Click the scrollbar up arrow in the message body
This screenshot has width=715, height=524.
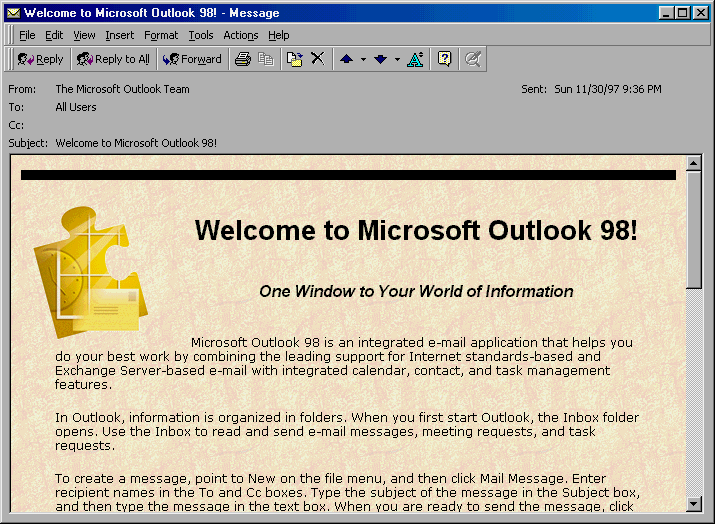(694, 163)
